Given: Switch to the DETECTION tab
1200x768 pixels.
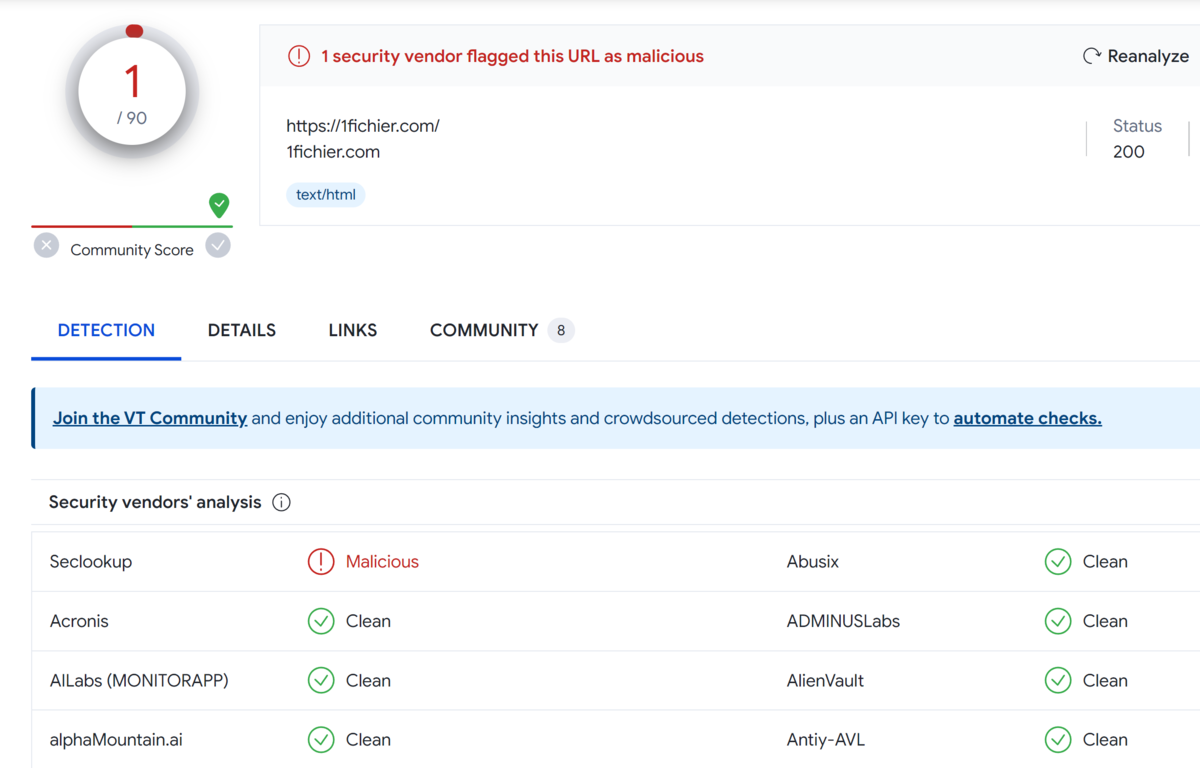Looking at the screenshot, I should [x=106, y=330].
